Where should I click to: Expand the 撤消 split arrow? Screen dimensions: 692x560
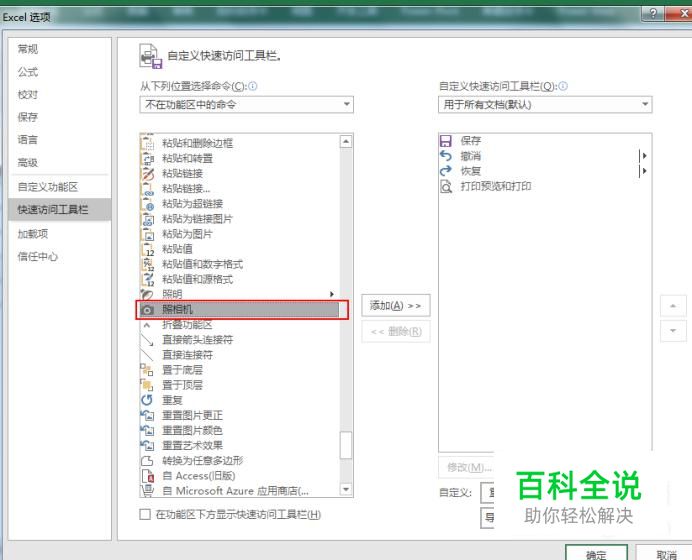click(x=643, y=156)
